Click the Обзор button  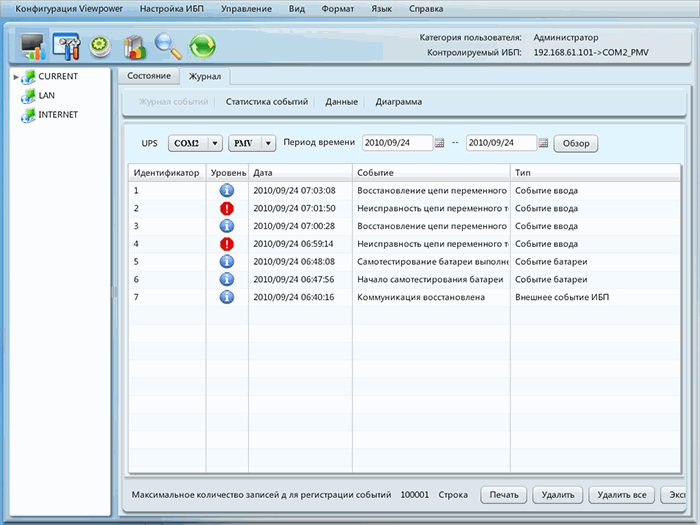pyautogui.click(x=576, y=143)
